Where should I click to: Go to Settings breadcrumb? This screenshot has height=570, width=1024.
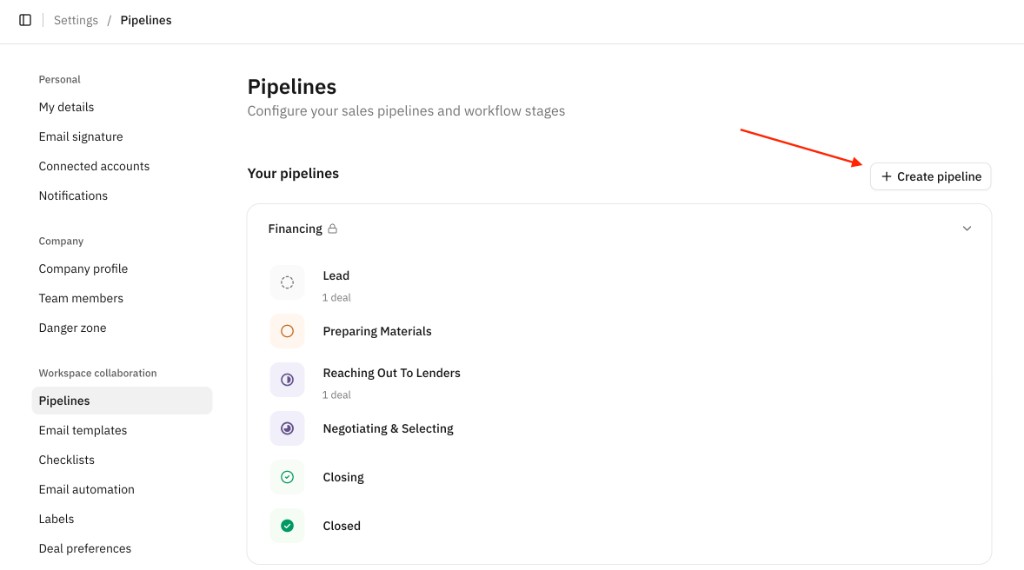(x=76, y=20)
